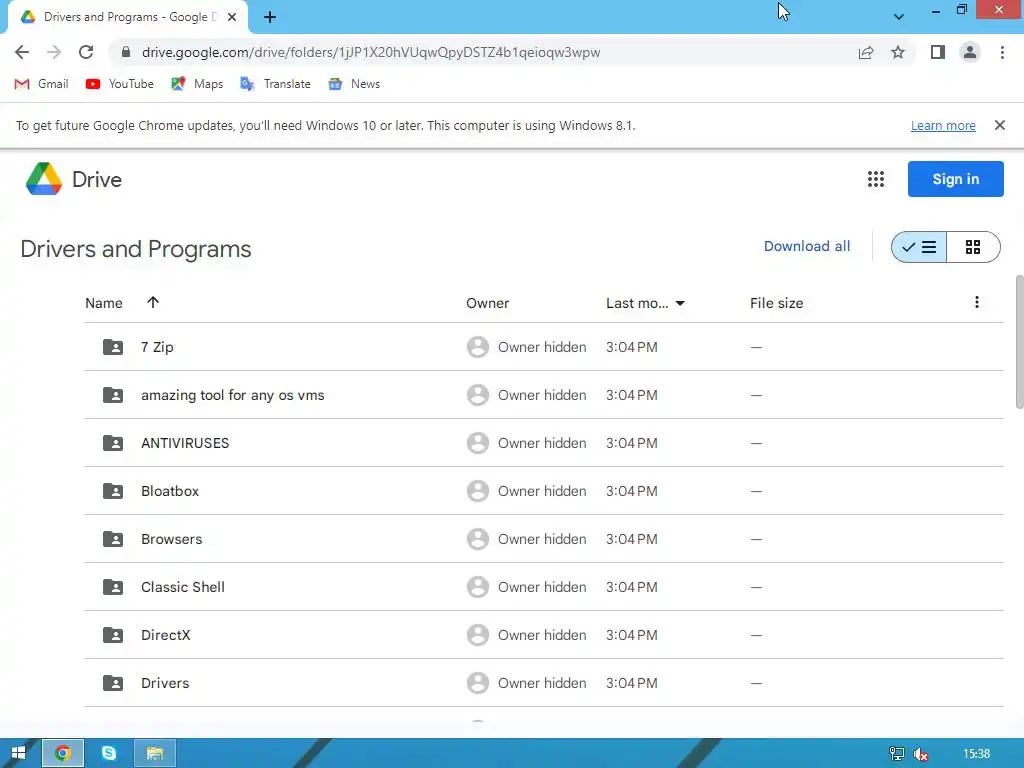Open the Bloatbox folder
This screenshot has width=1024, height=768.
click(x=543, y=491)
